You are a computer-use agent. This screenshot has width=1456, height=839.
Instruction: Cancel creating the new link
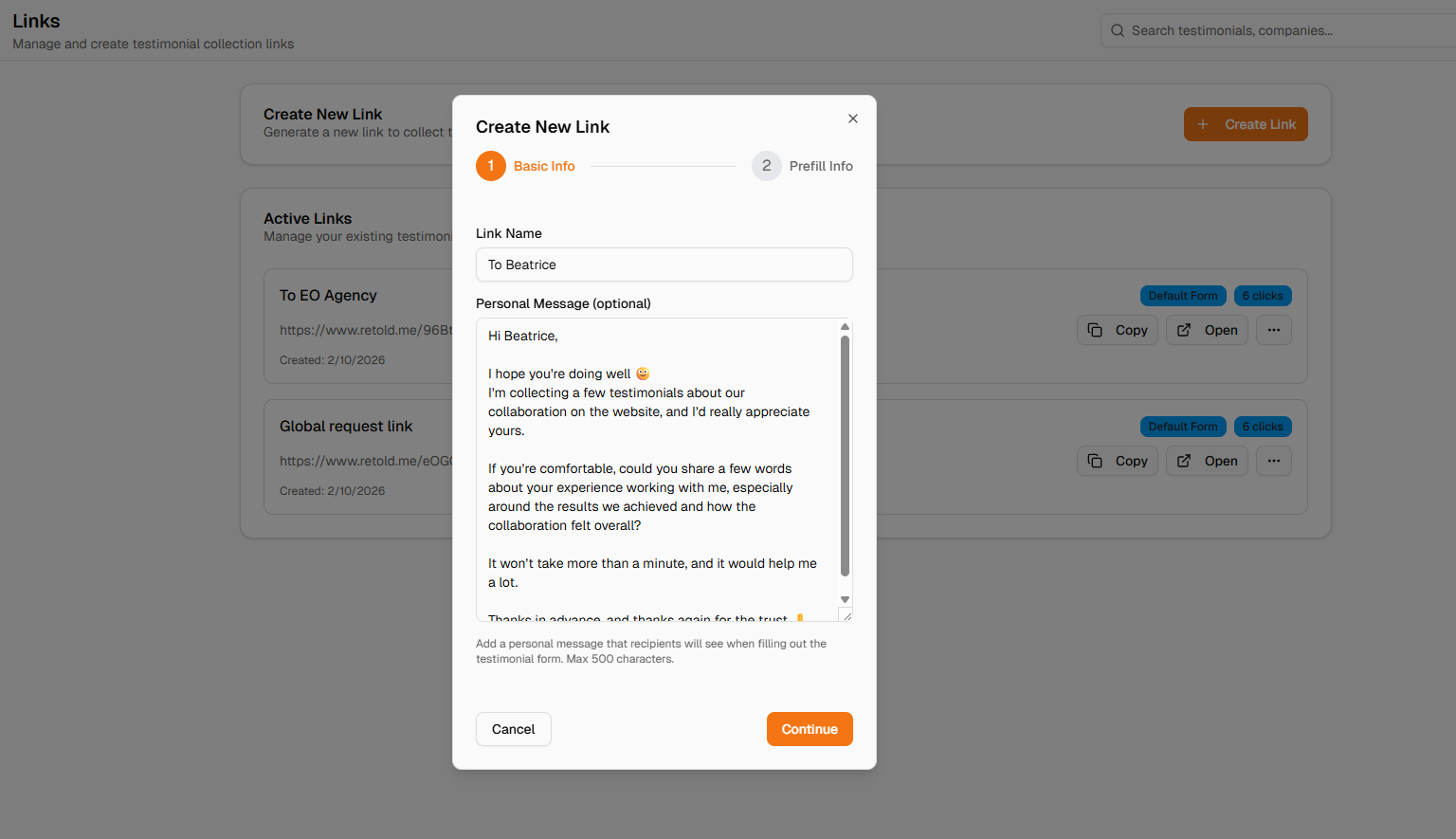[x=513, y=729]
